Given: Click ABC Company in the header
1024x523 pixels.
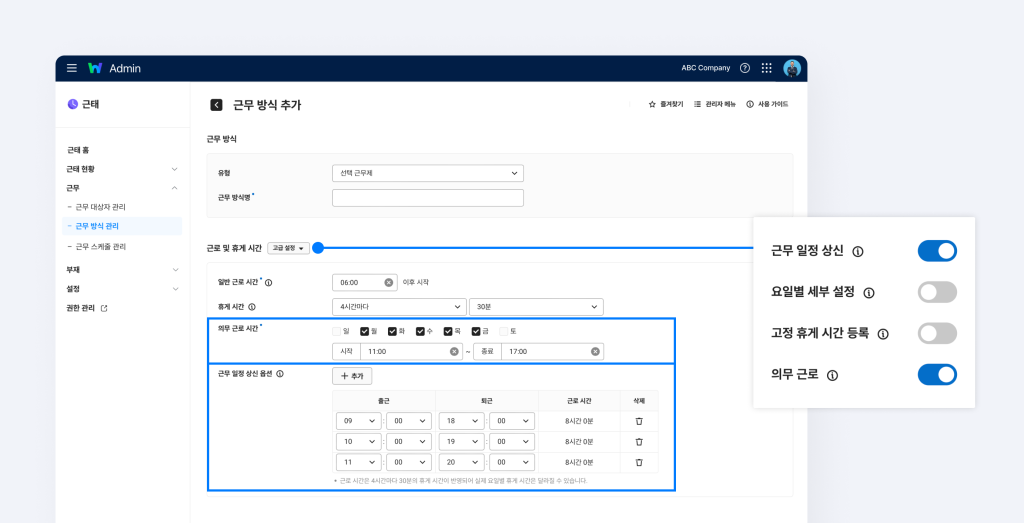Looking at the screenshot, I should coord(705,68).
